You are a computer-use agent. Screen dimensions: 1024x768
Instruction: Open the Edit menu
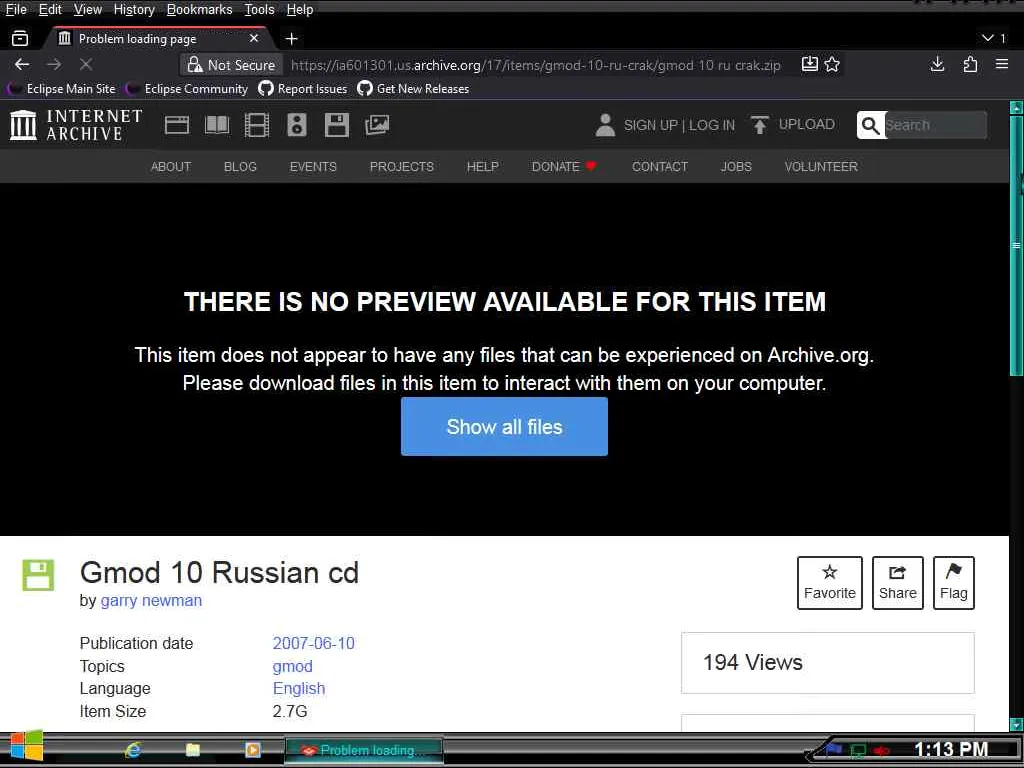50,9
